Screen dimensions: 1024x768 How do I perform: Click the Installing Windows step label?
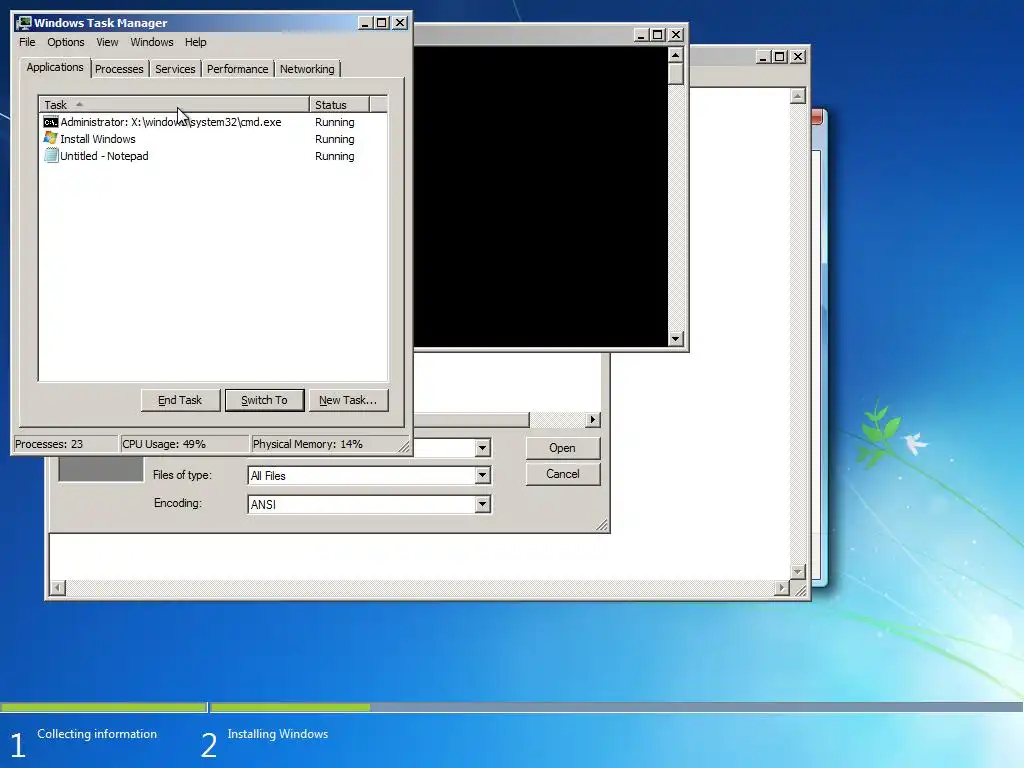click(x=278, y=734)
